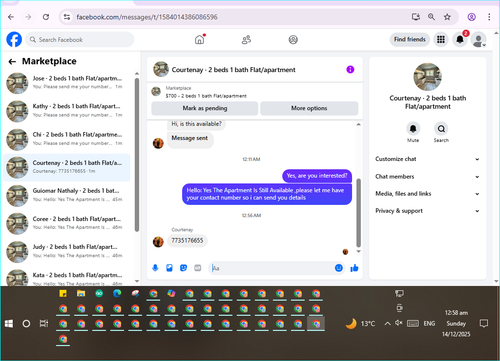Click the taskbar weather 13°C widget
Screen dimensions: 500x361
(360, 324)
